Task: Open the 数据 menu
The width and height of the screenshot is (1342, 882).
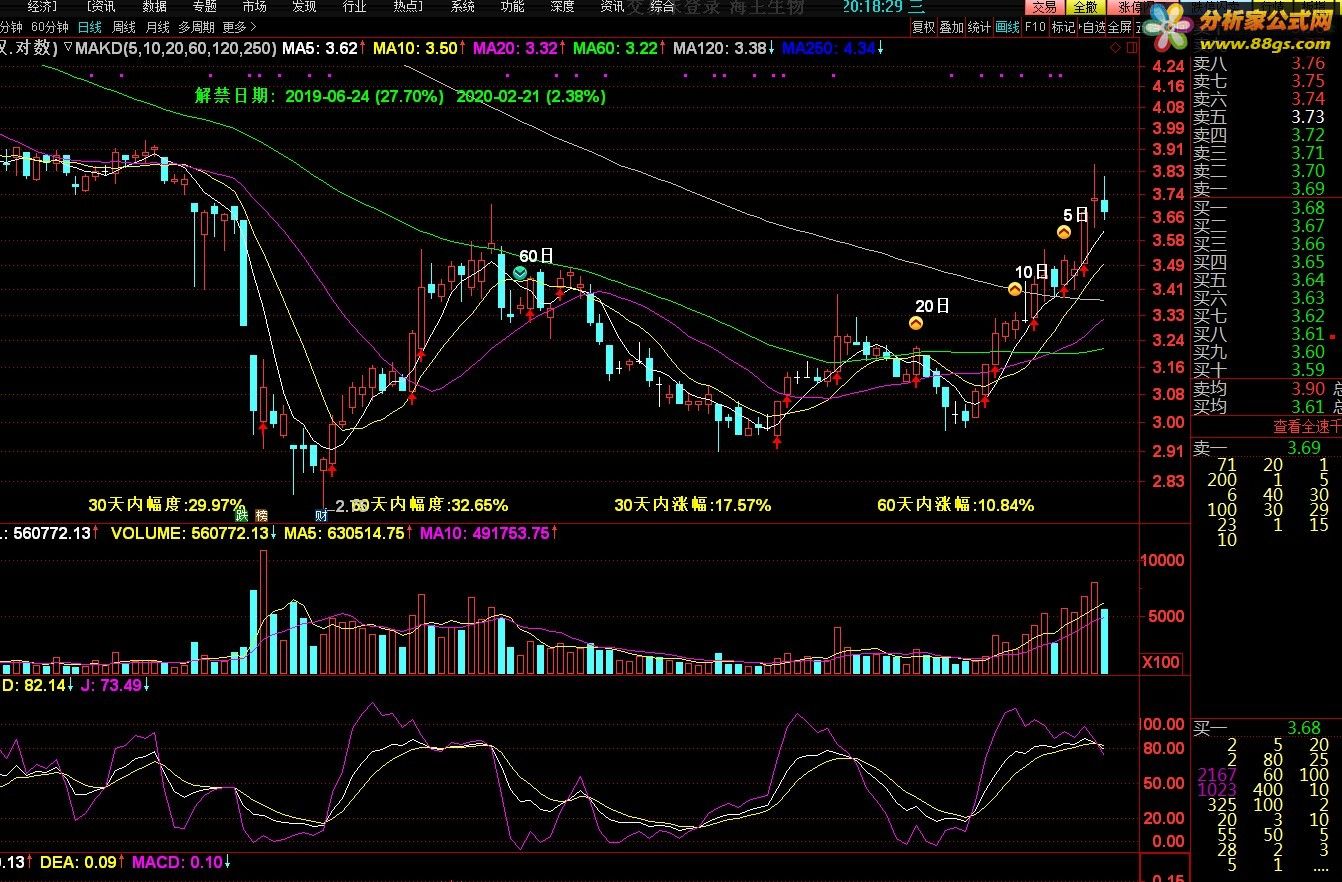Action: coord(154,7)
